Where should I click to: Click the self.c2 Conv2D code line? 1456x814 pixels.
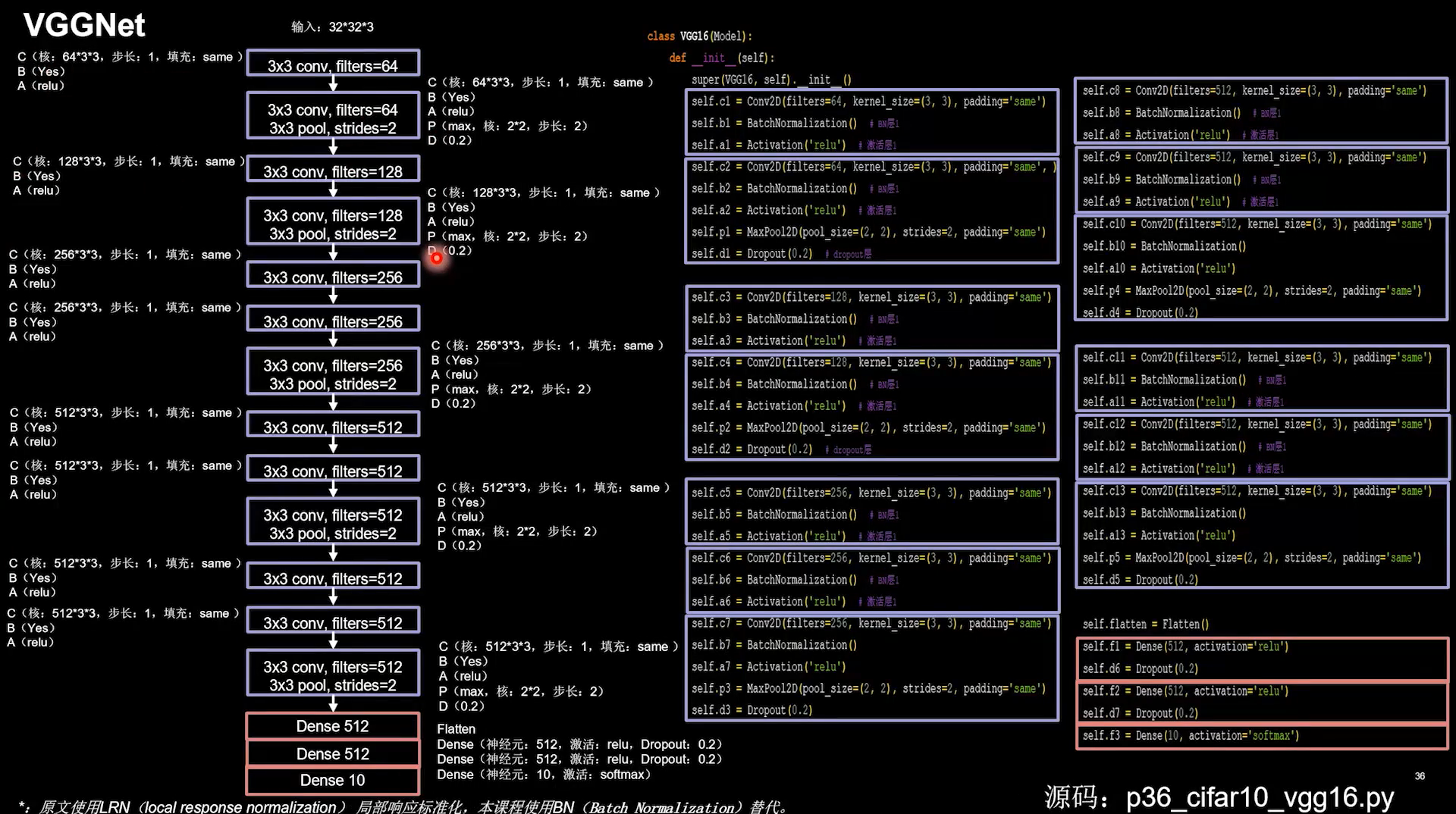point(873,167)
